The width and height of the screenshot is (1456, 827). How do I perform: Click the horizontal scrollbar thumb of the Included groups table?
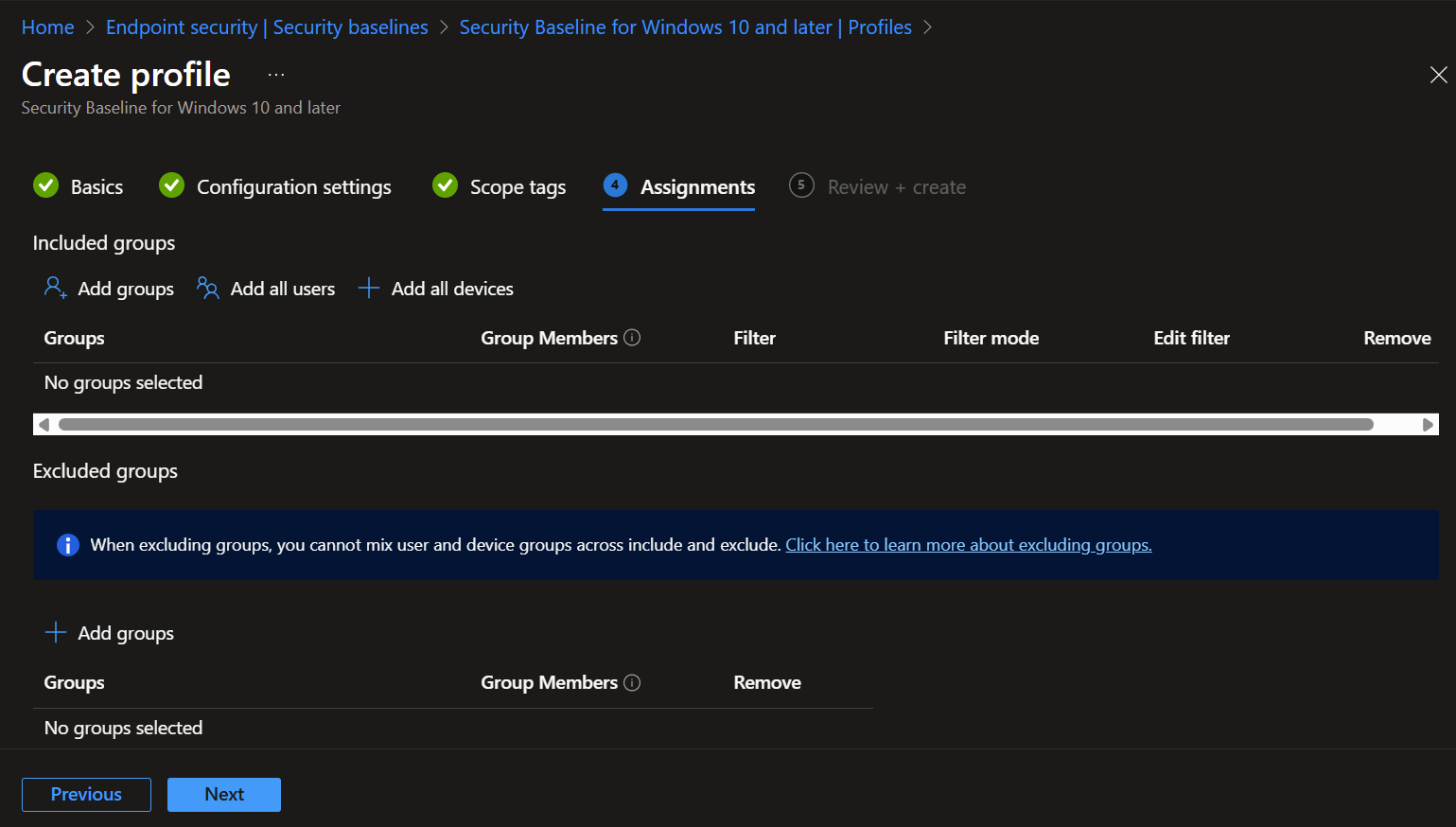(x=716, y=424)
